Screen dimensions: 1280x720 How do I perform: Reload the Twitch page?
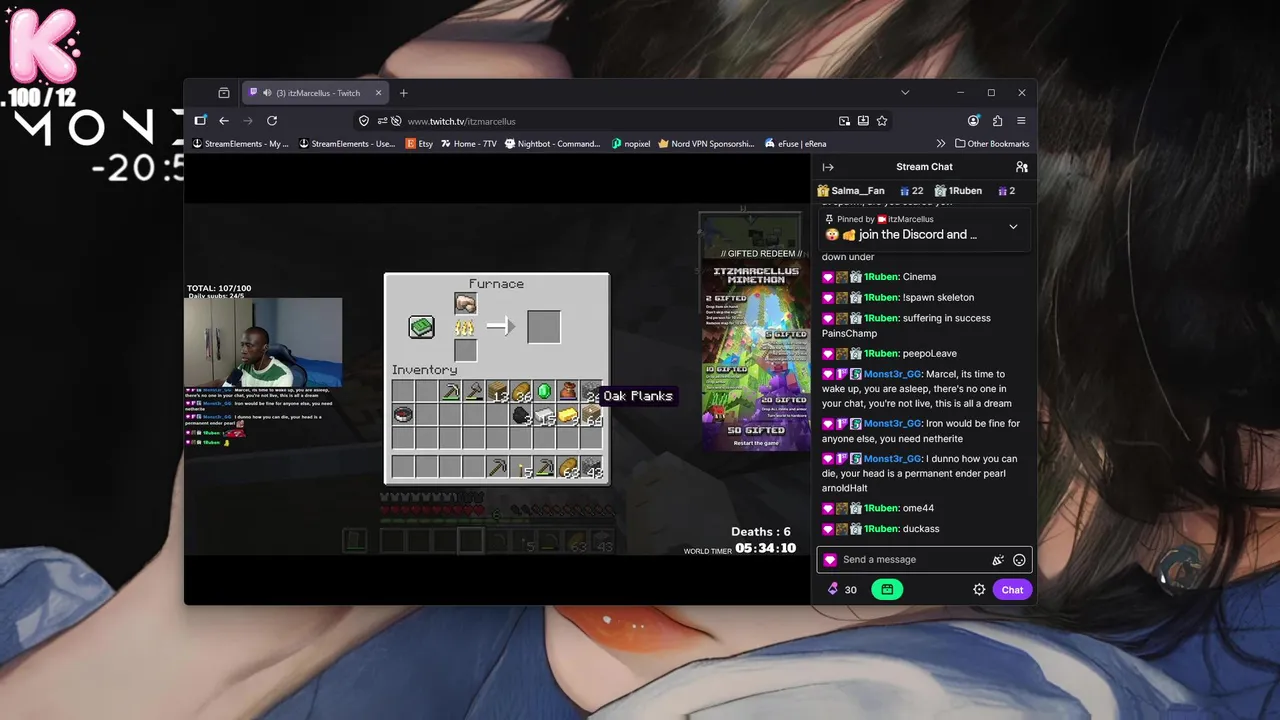pyautogui.click(x=272, y=121)
